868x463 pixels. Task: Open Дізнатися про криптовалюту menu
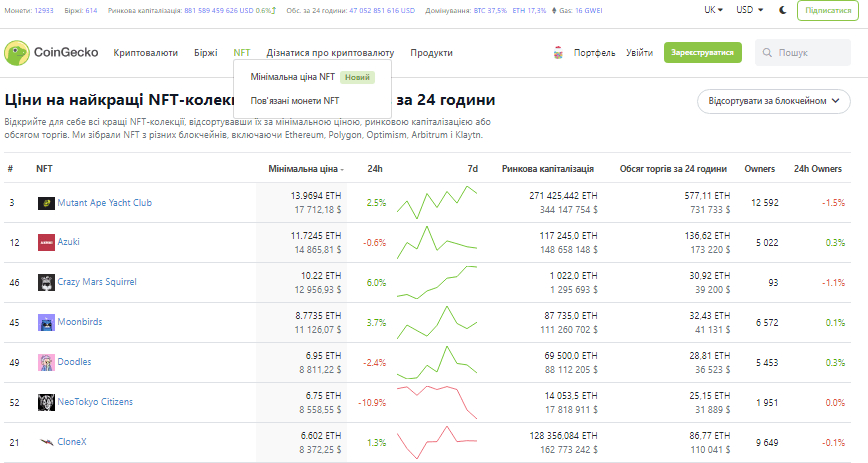click(330, 53)
